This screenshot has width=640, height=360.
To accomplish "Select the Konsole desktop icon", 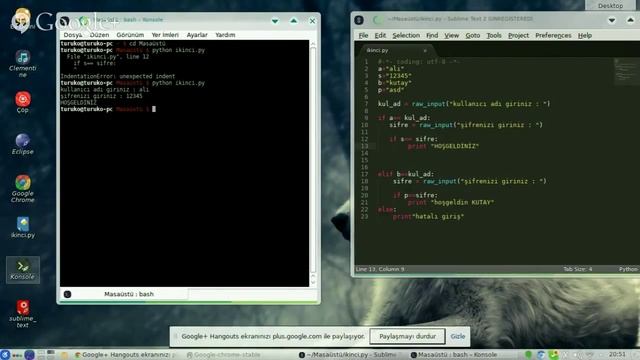I will pos(22,269).
